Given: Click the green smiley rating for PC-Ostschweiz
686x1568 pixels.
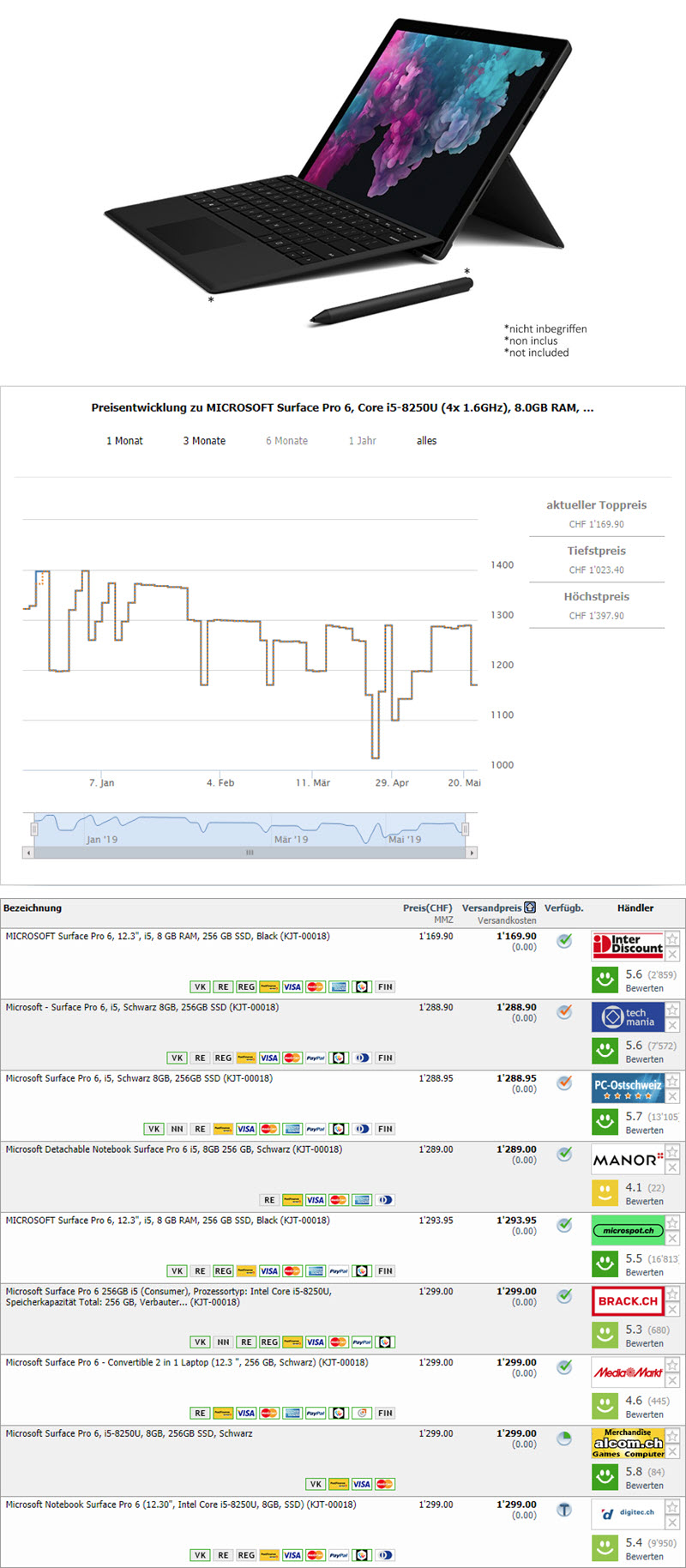Looking at the screenshot, I should (x=605, y=1120).
